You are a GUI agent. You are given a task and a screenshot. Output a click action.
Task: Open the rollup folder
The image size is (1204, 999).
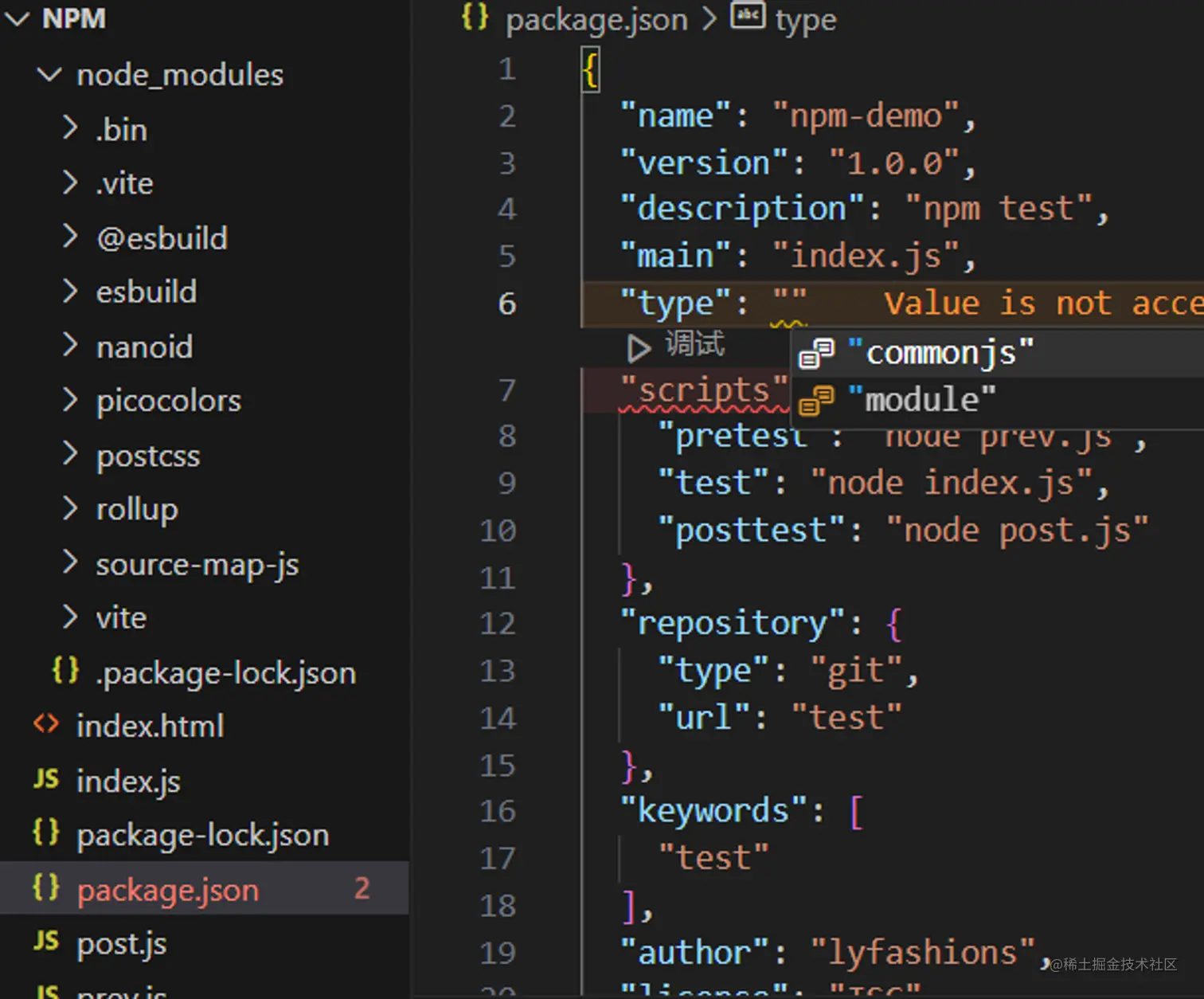[137, 510]
